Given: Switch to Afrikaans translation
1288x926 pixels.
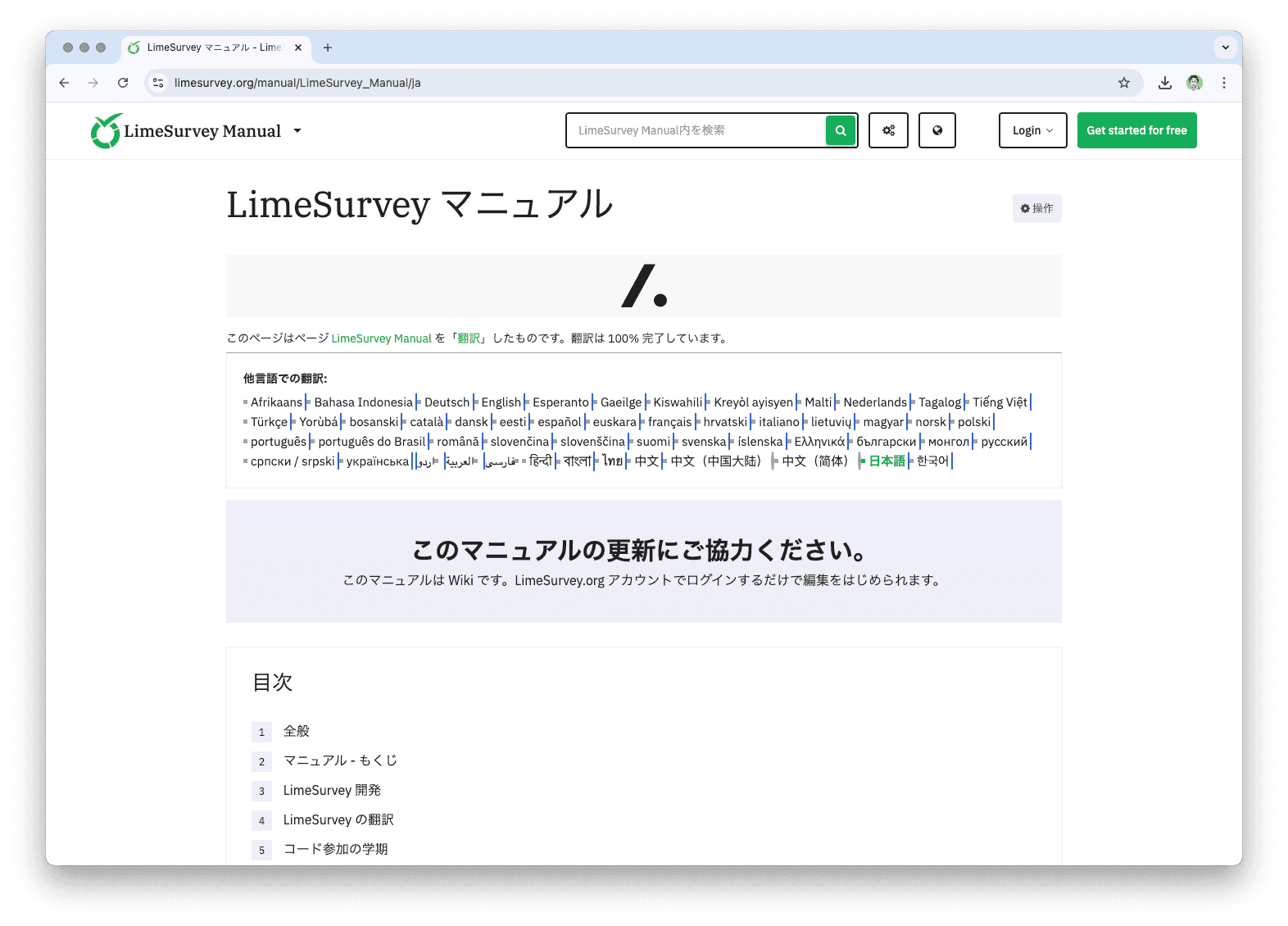Looking at the screenshot, I should tap(277, 402).
